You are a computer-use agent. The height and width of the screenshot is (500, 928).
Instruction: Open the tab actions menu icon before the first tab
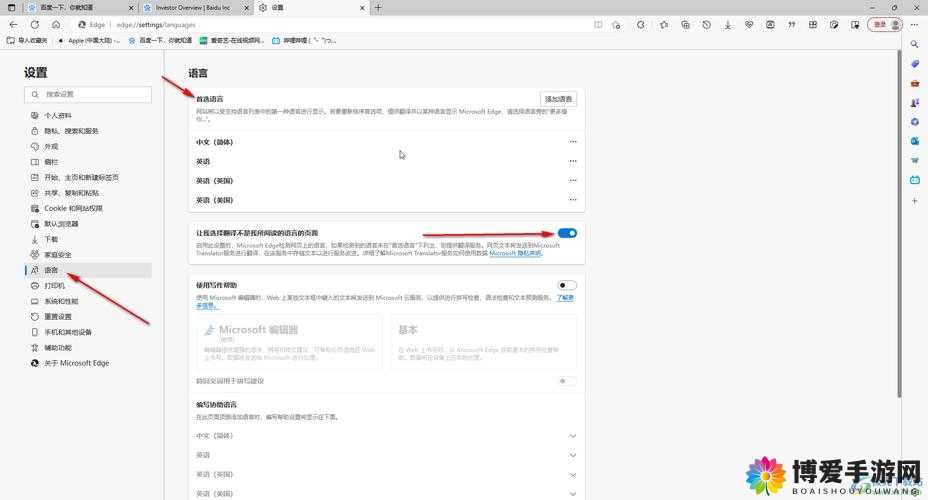coord(11,8)
